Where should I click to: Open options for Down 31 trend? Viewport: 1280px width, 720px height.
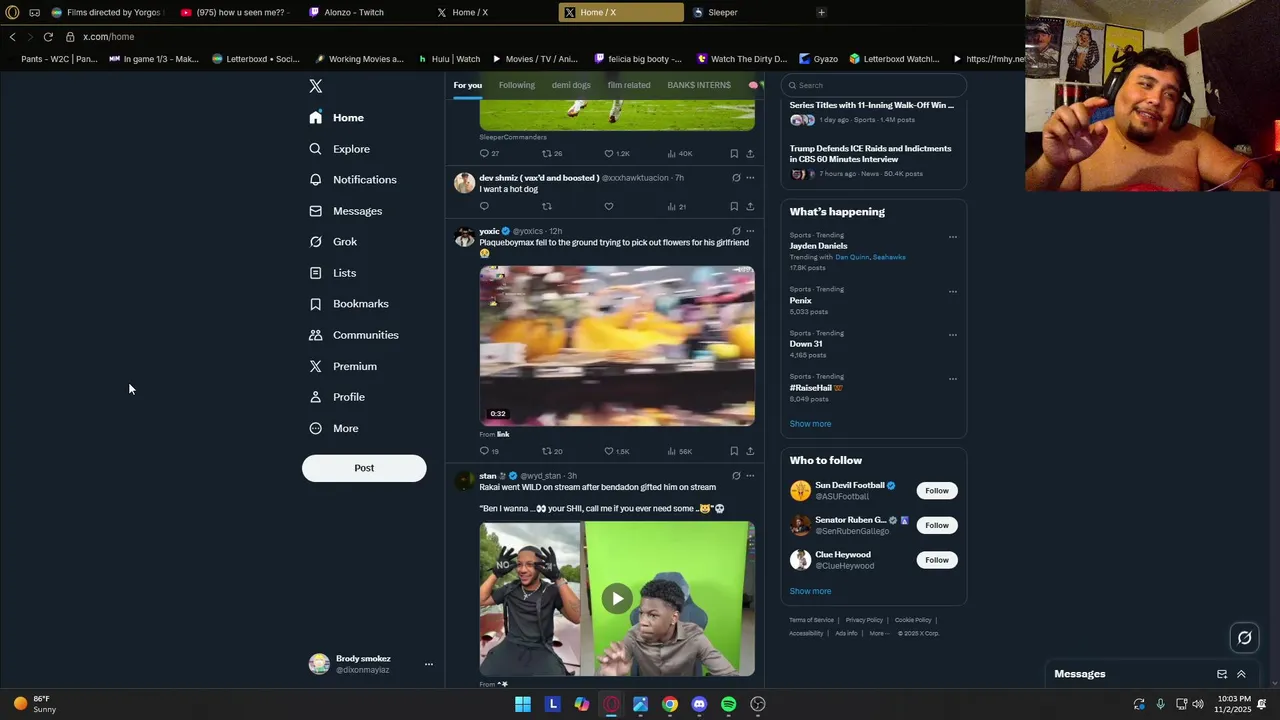coord(952,335)
